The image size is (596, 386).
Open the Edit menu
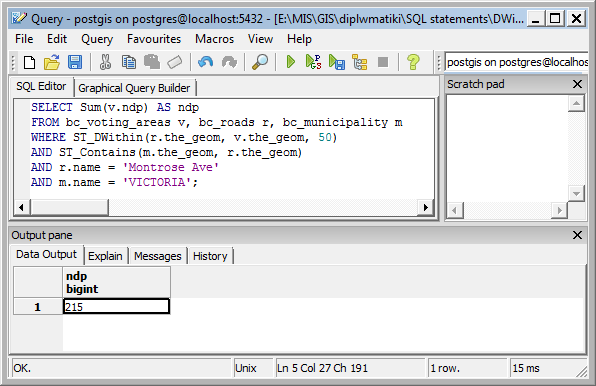tap(57, 39)
